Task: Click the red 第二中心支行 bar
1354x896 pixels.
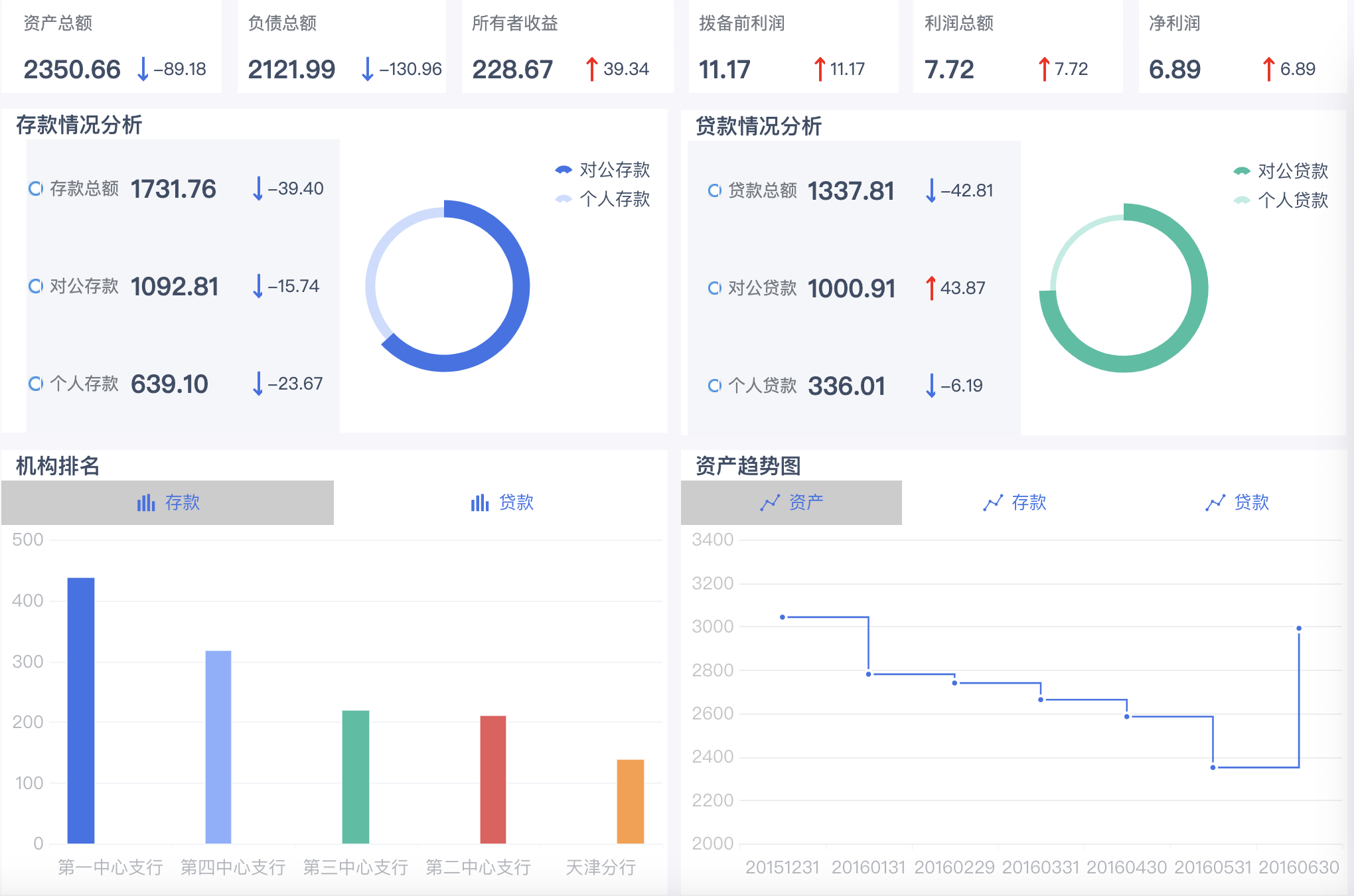Action: (493, 779)
